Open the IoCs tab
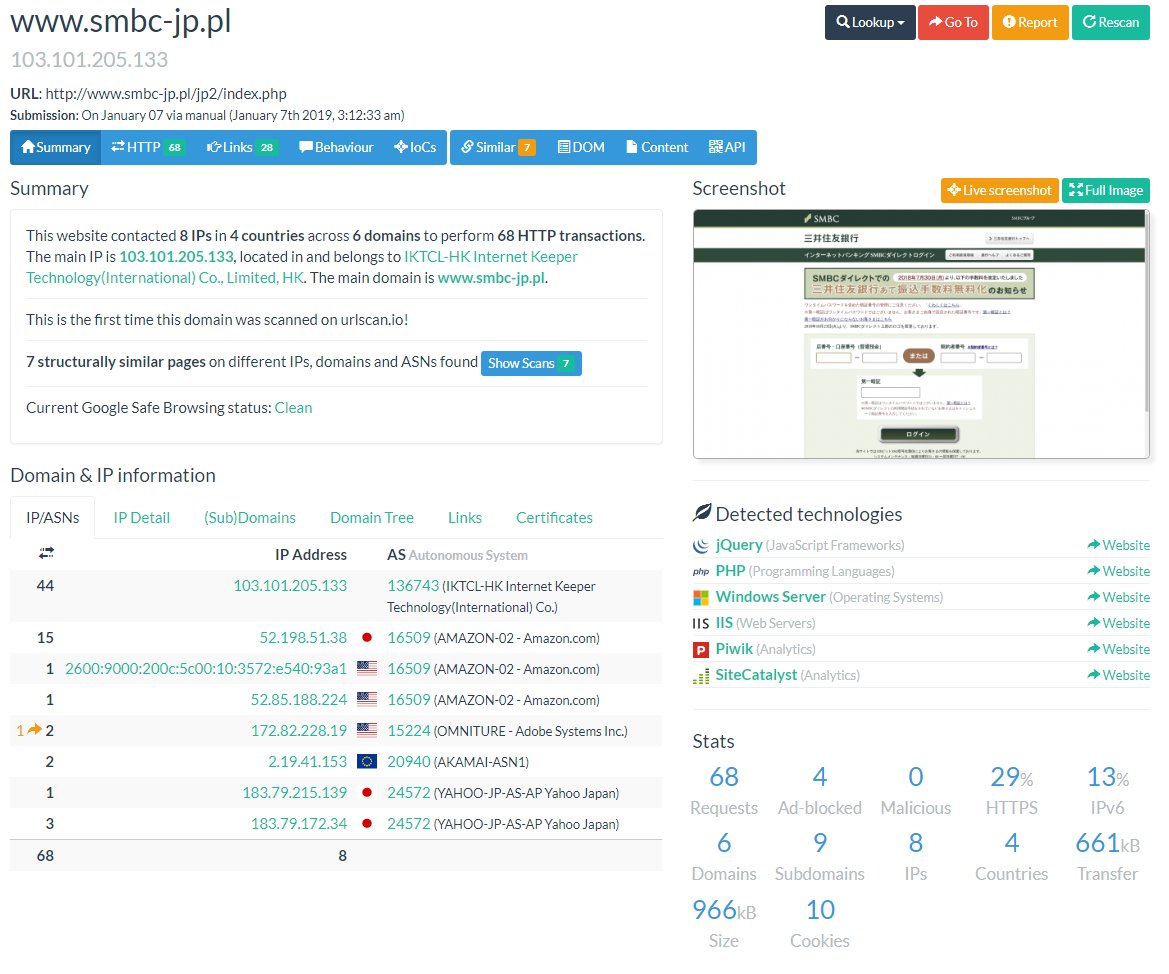The image size is (1169, 974). pyautogui.click(x=415, y=147)
